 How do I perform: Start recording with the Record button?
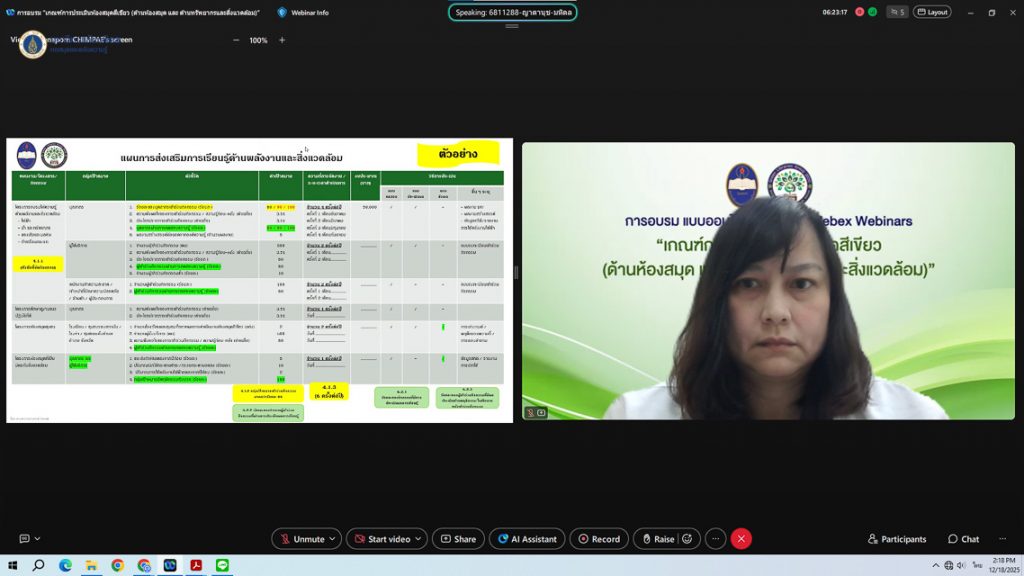pyautogui.click(x=598, y=539)
